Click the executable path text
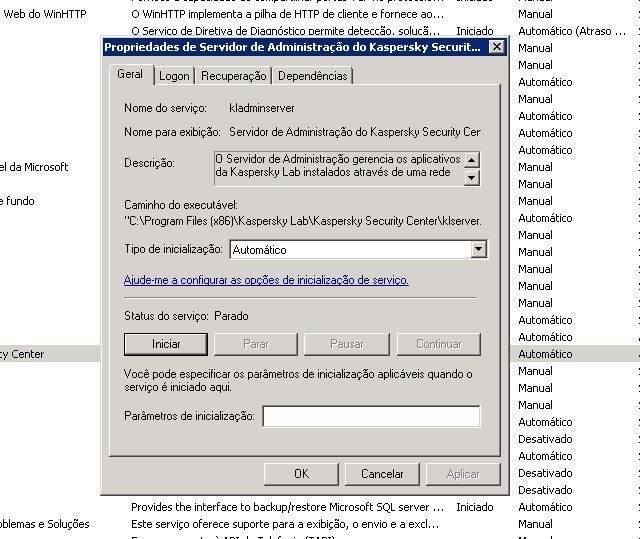 click(x=302, y=221)
